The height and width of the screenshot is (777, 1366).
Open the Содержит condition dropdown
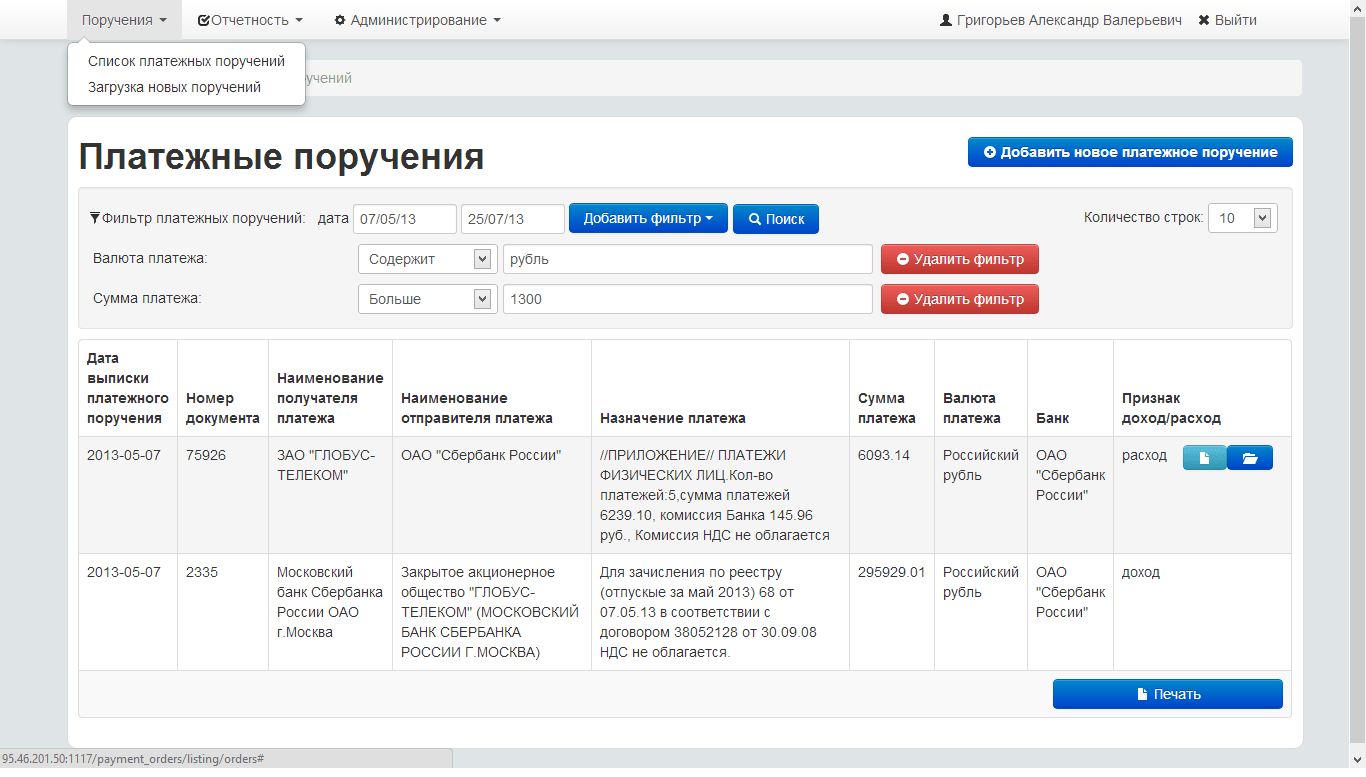(428, 259)
